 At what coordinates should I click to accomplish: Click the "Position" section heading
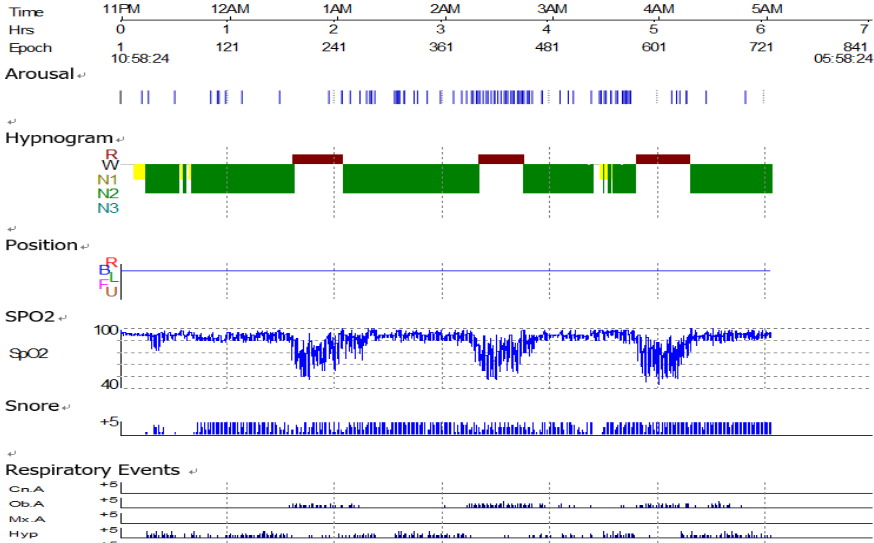click(41, 245)
